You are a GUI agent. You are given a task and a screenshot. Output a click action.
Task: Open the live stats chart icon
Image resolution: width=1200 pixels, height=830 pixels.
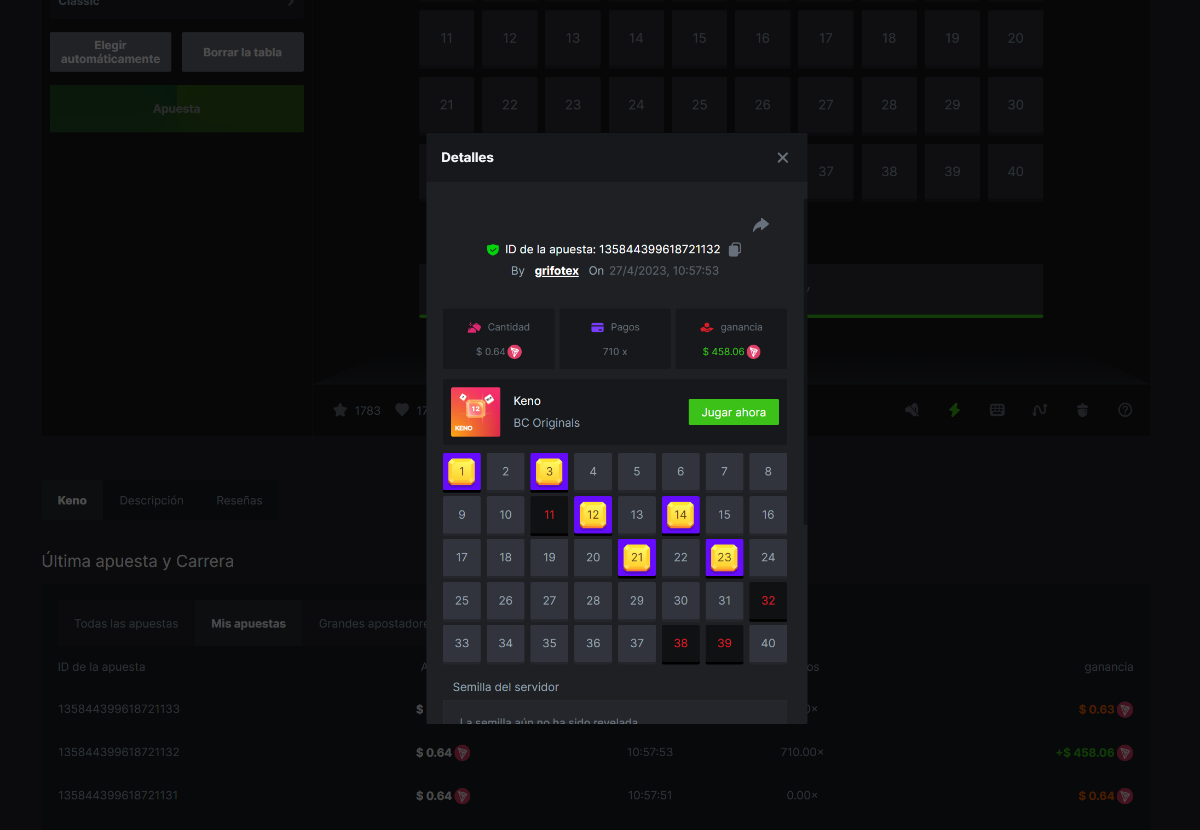point(1039,410)
